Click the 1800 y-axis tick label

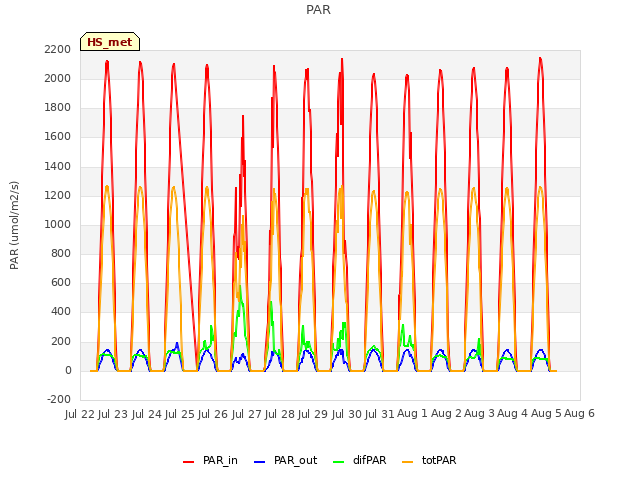point(58,108)
